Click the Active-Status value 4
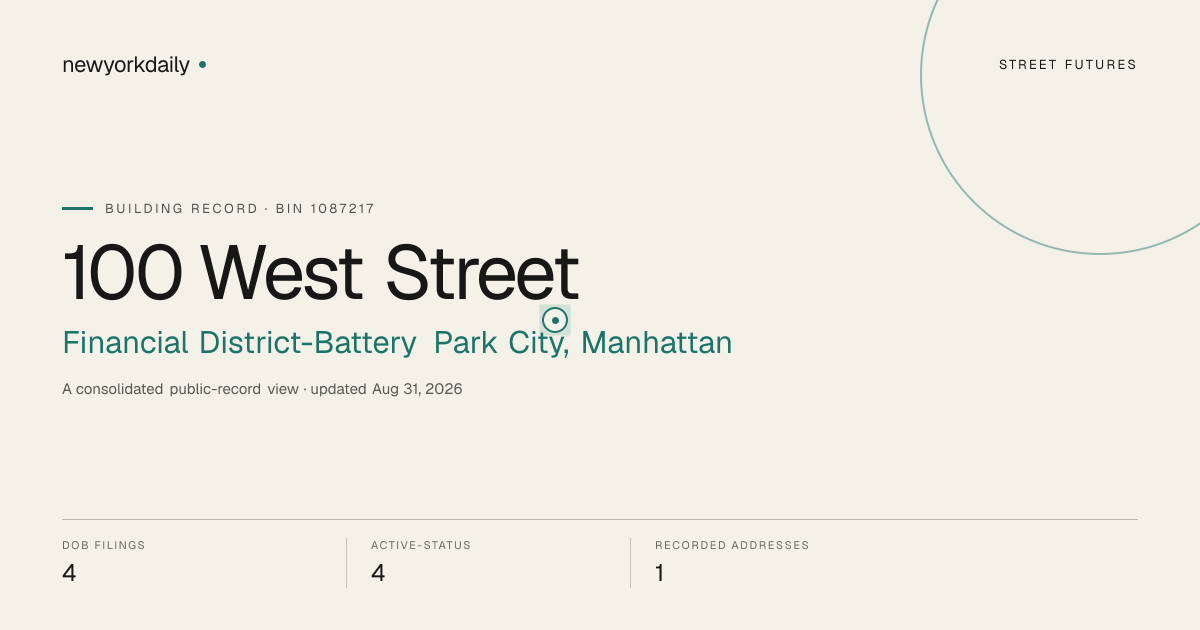 click(378, 573)
